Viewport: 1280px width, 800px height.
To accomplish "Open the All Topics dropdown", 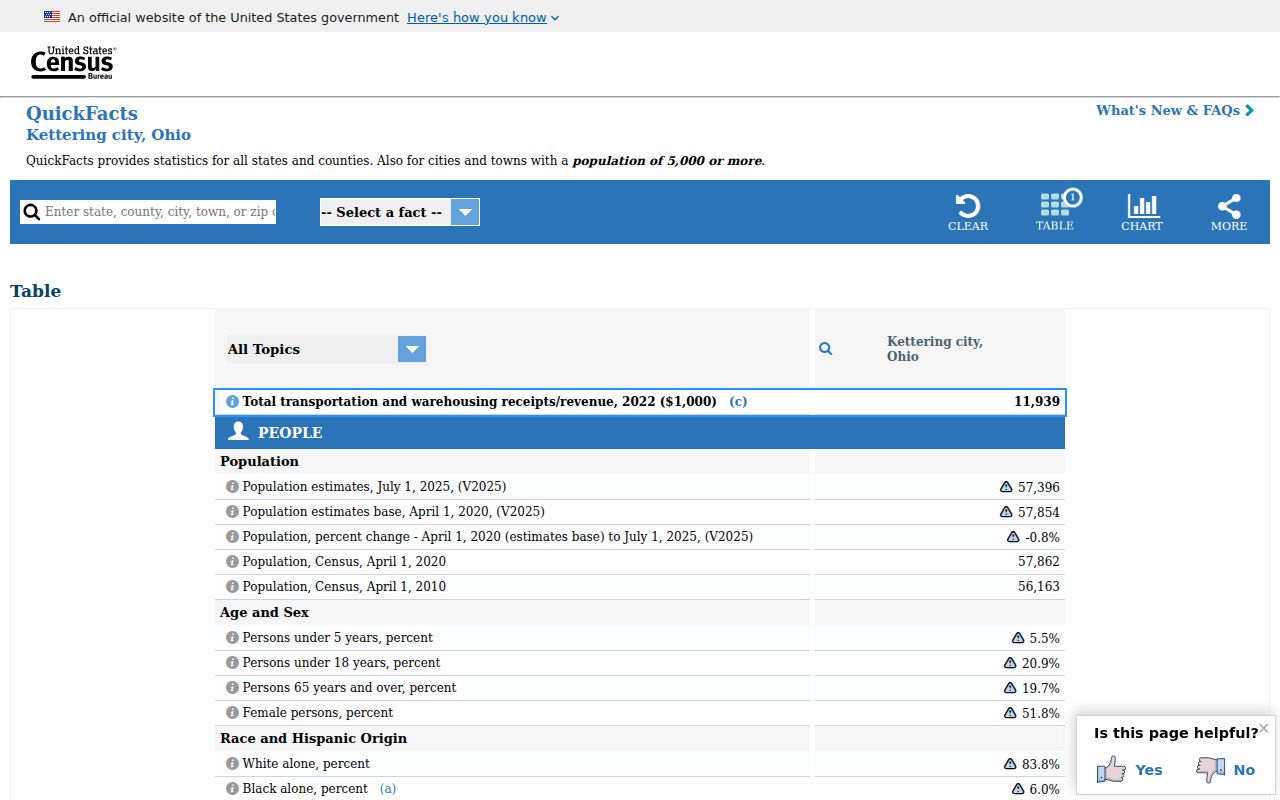I will click(x=327, y=349).
